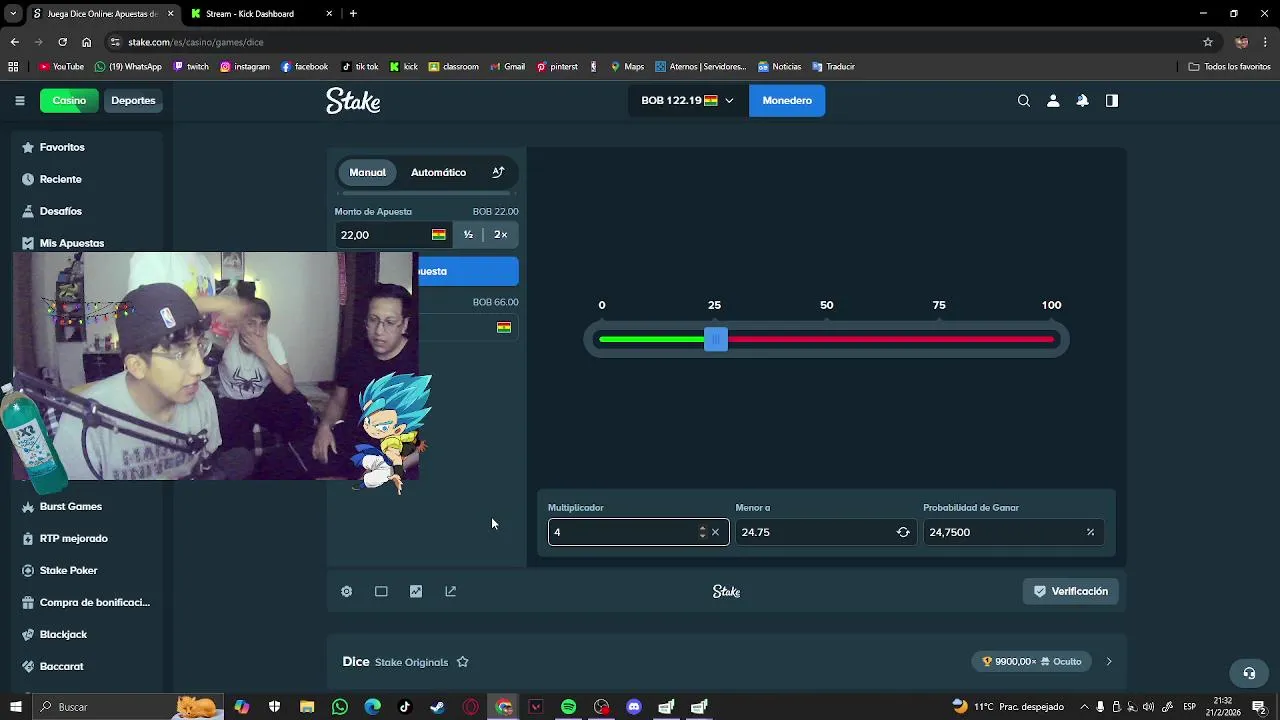Open the advanced strategy icon next to Automático
The width and height of the screenshot is (1280, 720).
pos(498,172)
